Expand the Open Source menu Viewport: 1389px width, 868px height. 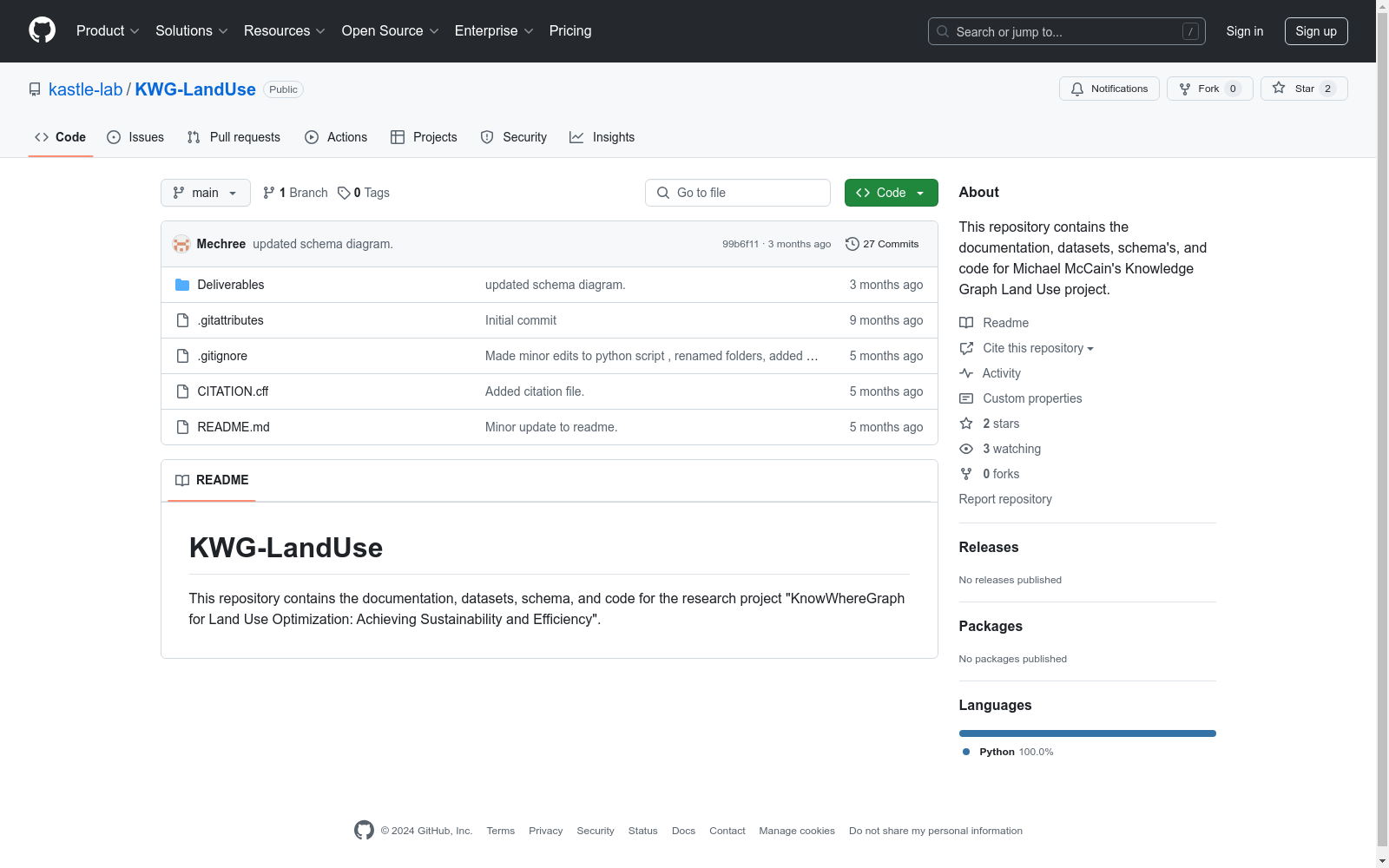(x=391, y=31)
